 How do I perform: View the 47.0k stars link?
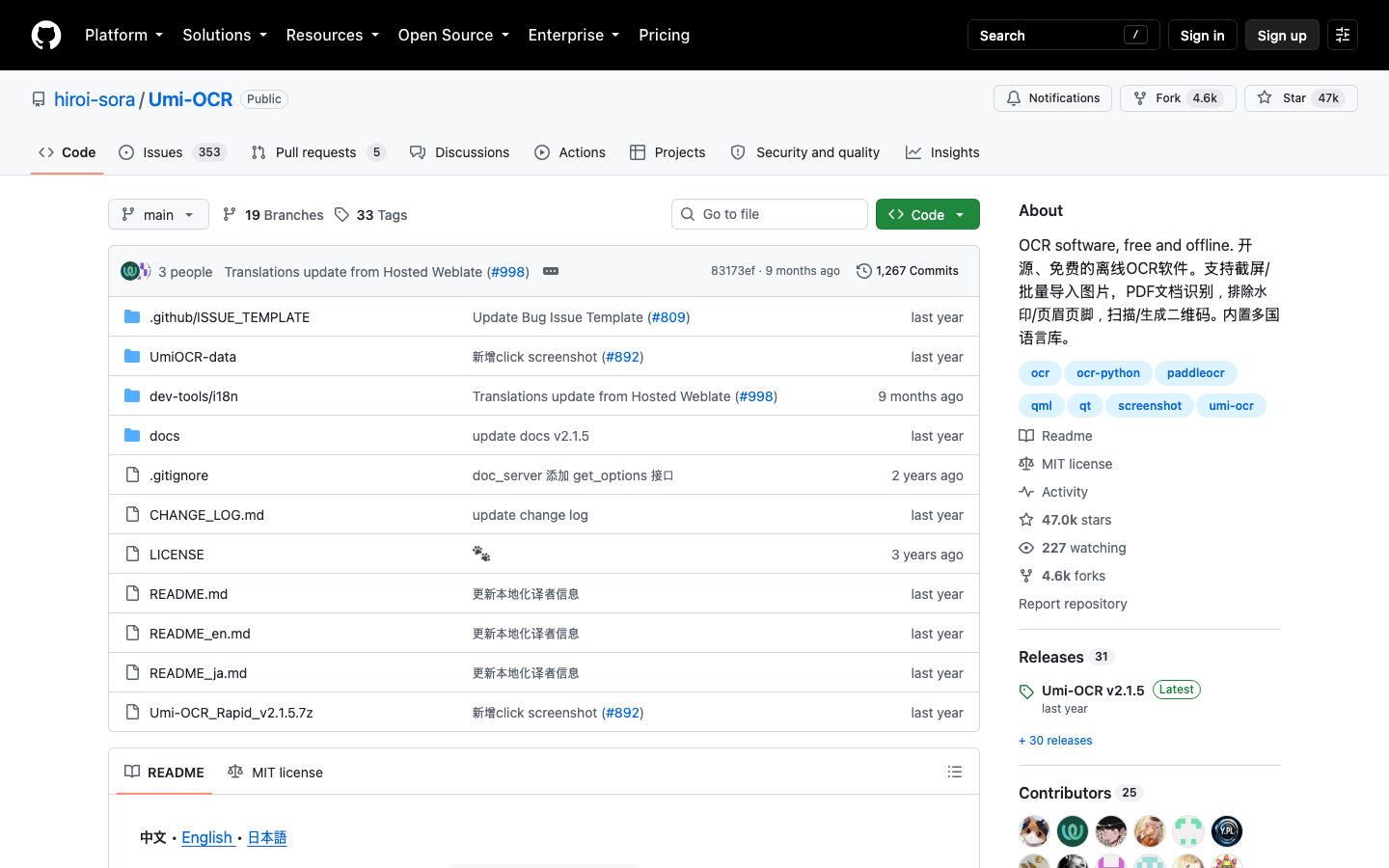click(1065, 520)
